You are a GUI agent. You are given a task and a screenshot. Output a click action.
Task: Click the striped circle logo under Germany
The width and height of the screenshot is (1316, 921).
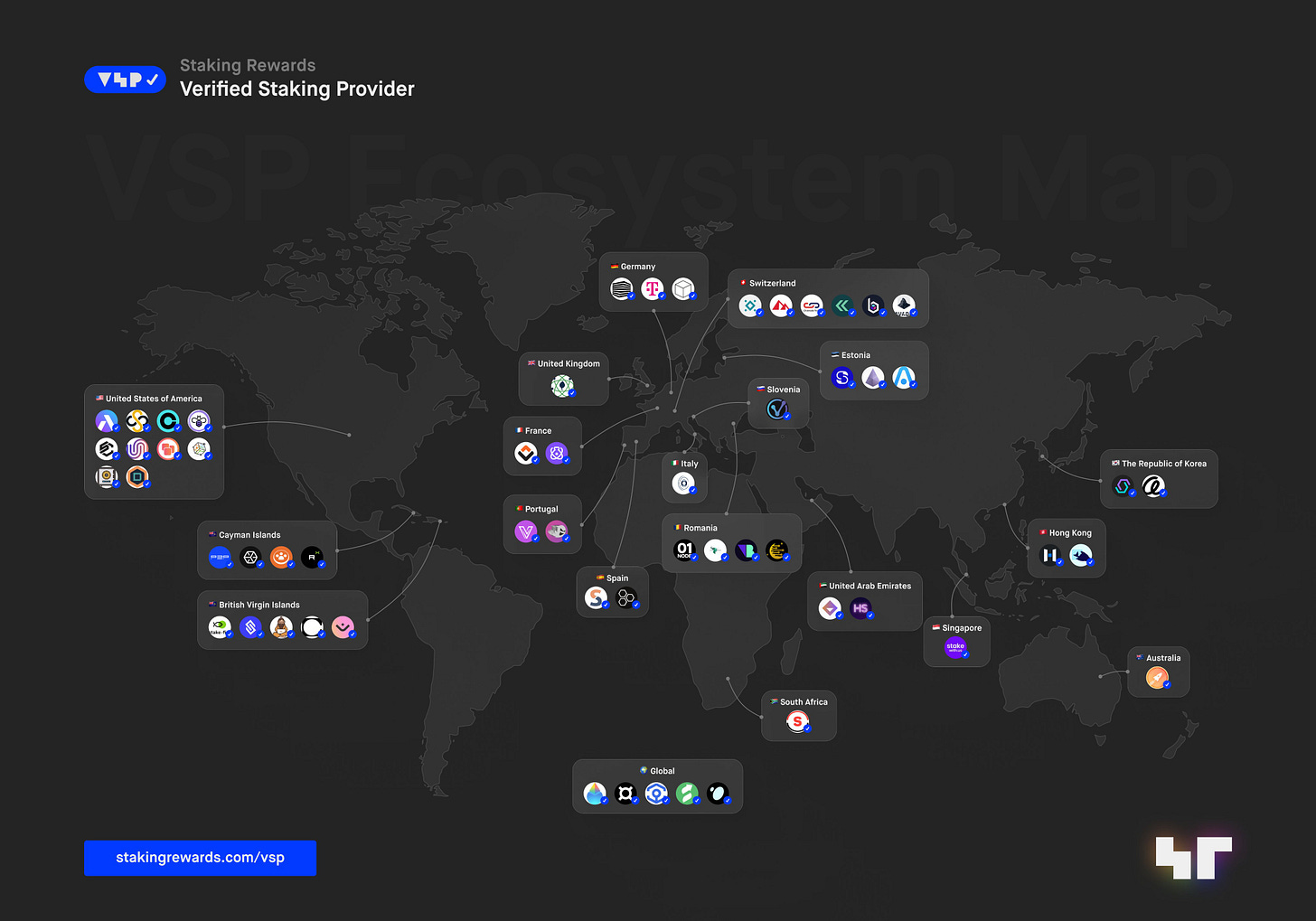621,288
